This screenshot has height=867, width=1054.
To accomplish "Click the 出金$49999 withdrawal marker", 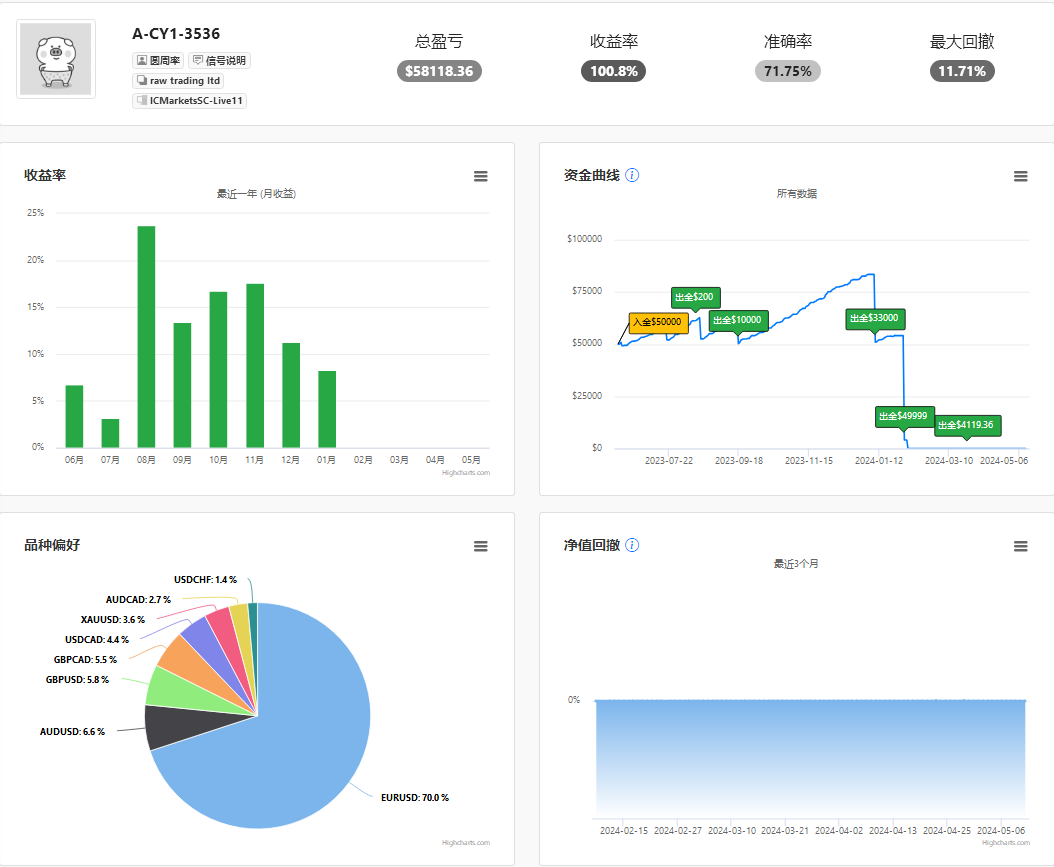I will pos(903,416).
